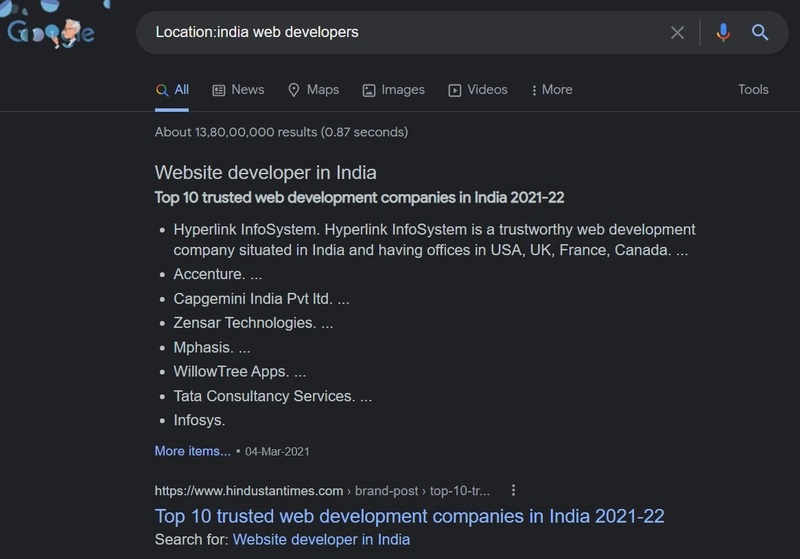Search for 'Website developer in India' link
This screenshot has height=559, width=800.
[321, 540]
